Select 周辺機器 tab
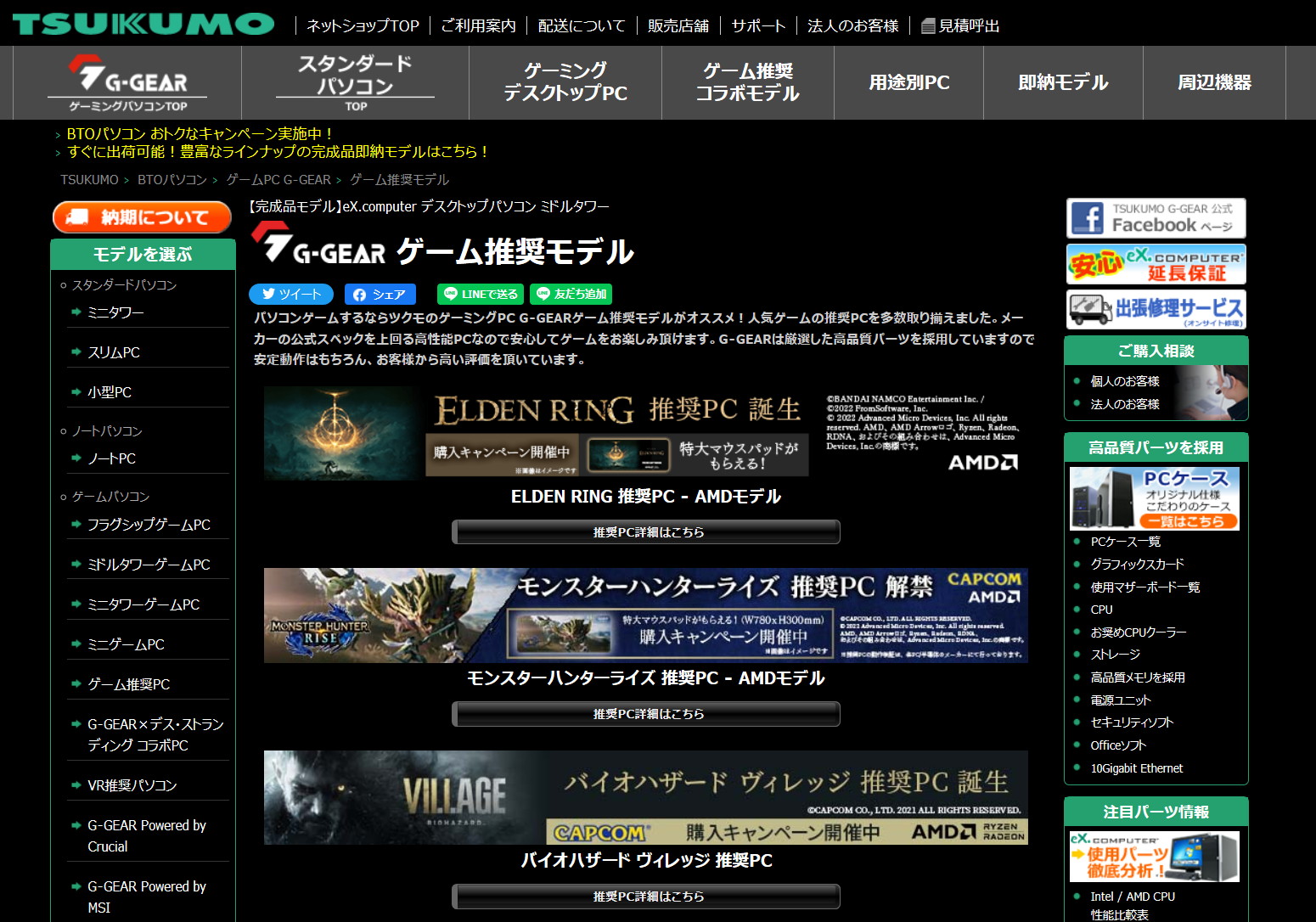The height and width of the screenshot is (922, 1316). [1214, 82]
